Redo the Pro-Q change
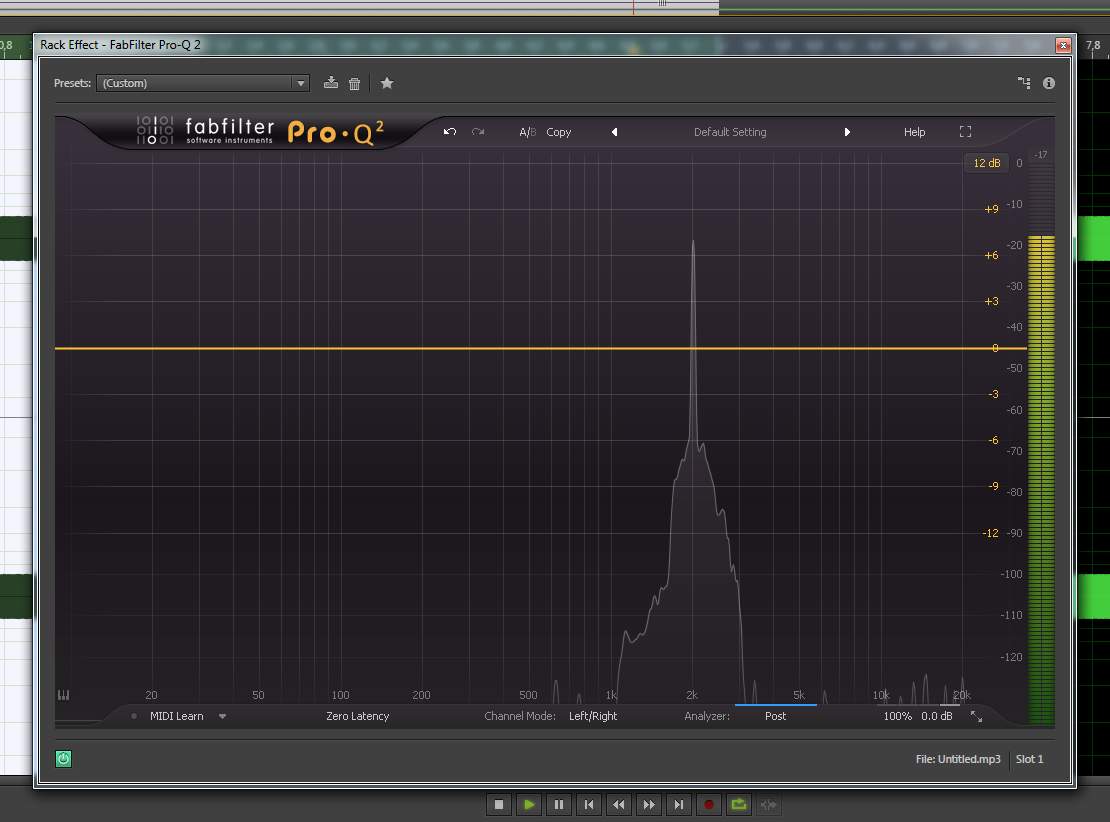 coord(478,132)
